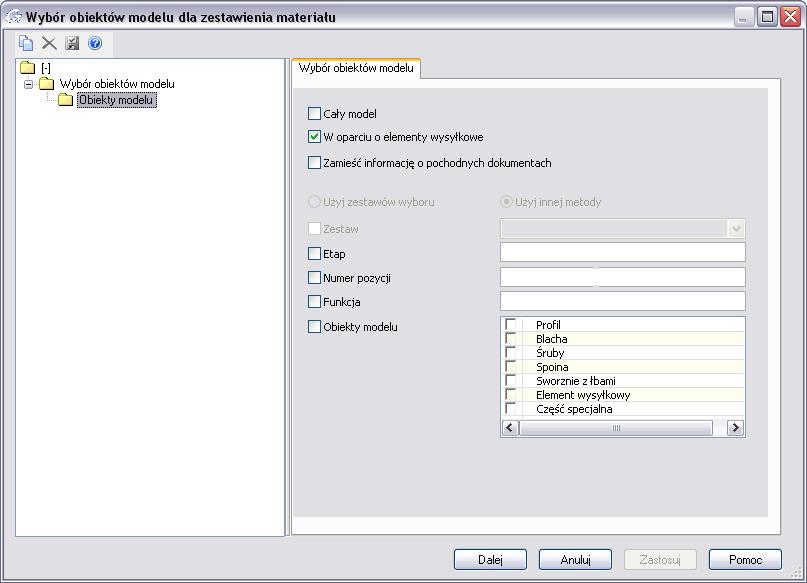The height and width of the screenshot is (583, 807).
Task: Click the delete X toolbar icon
Action: click(x=49, y=43)
